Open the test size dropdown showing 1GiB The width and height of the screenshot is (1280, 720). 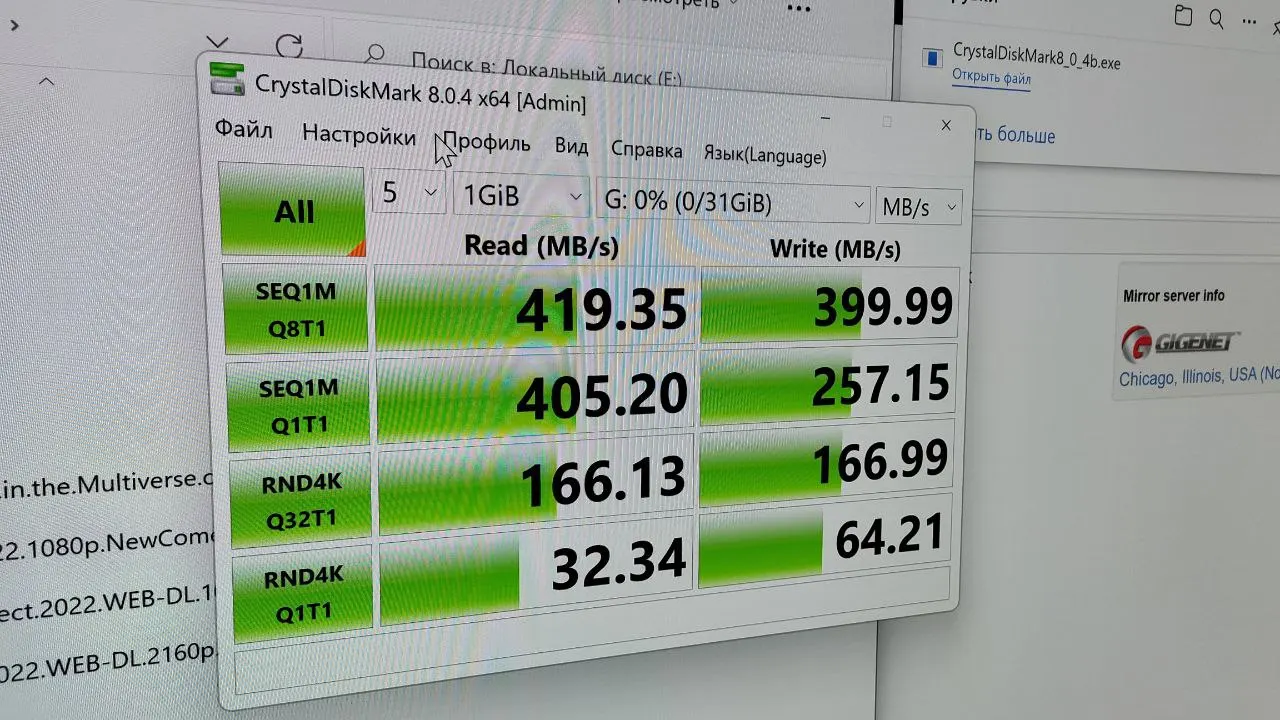coord(521,196)
